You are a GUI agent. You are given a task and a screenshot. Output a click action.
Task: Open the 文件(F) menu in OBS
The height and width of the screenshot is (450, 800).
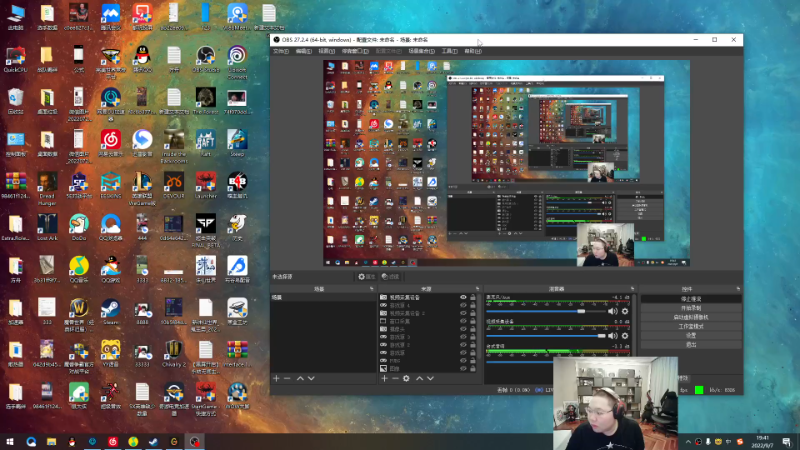[281, 51]
